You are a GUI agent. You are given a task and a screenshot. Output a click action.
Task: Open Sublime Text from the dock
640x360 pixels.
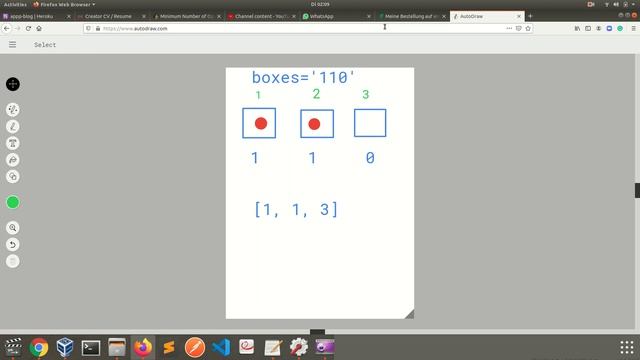[169, 348]
